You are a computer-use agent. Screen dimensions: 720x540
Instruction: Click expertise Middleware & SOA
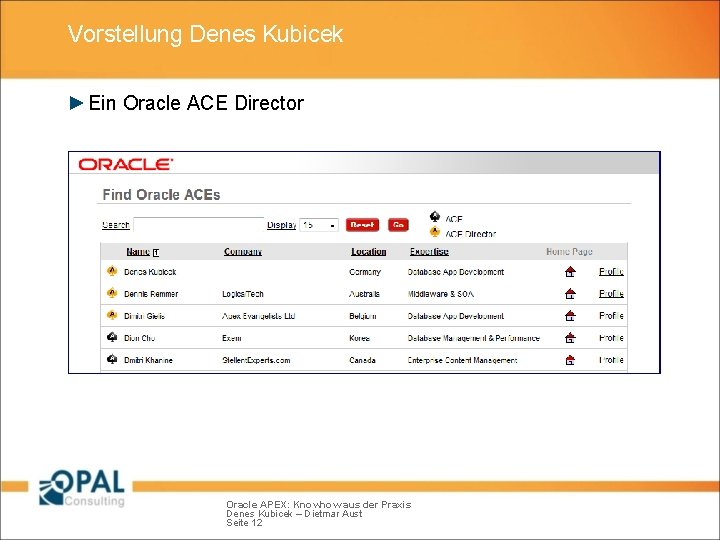click(x=441, y=294)
